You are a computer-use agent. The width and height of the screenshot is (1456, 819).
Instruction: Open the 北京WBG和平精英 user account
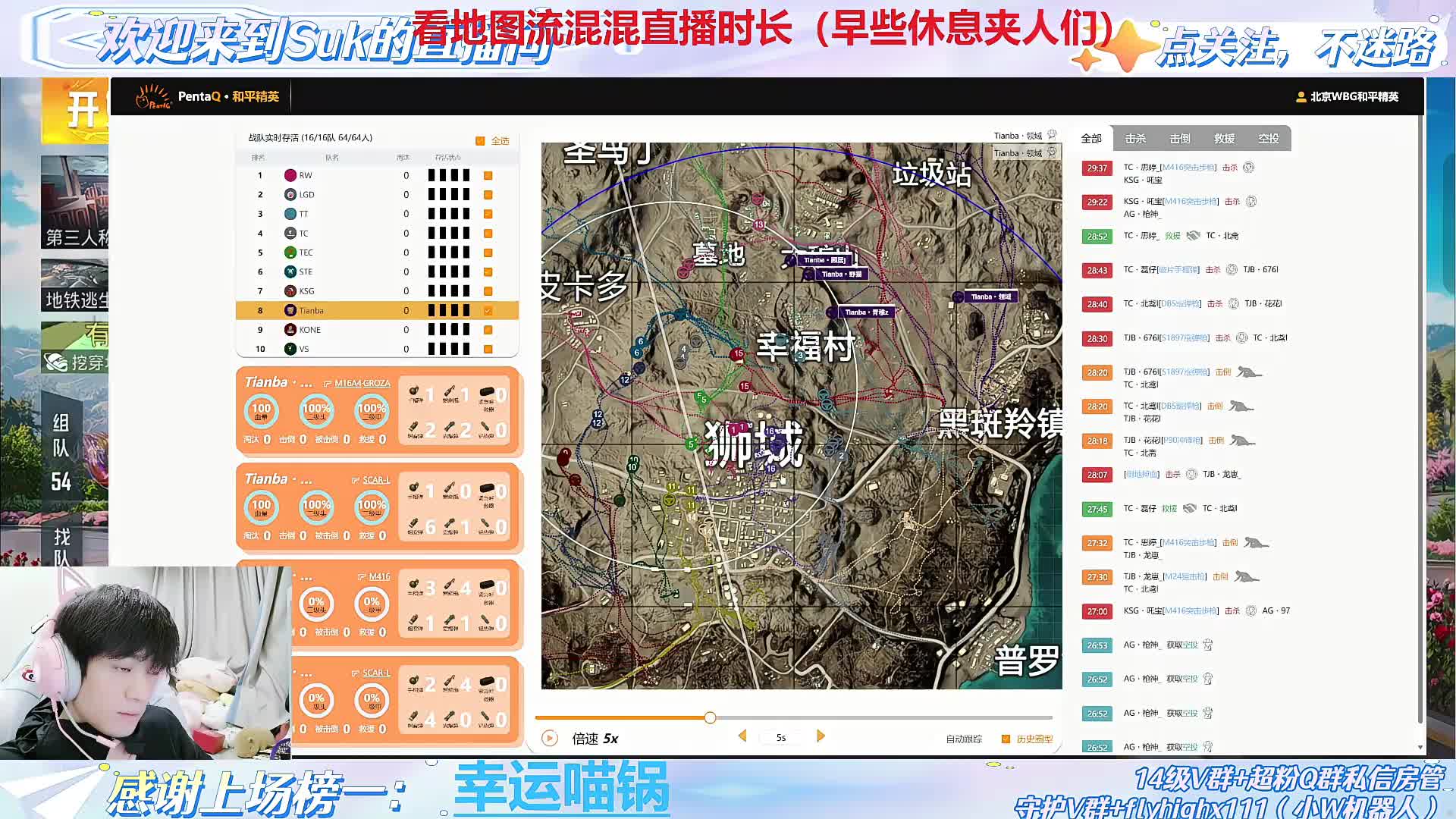[1347, 96]
